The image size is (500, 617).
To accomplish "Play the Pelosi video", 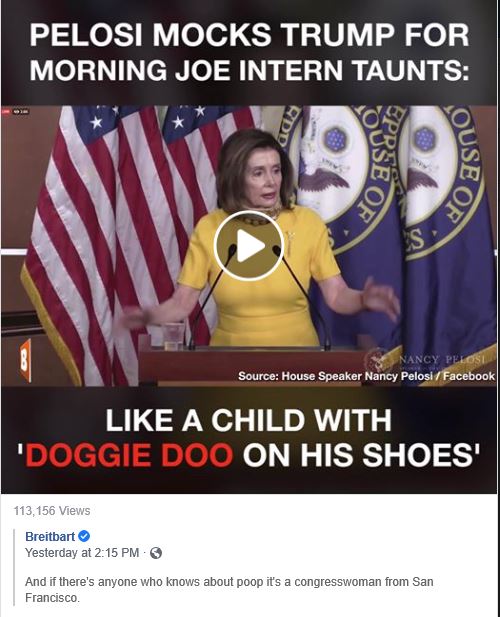I will point(249,246).
